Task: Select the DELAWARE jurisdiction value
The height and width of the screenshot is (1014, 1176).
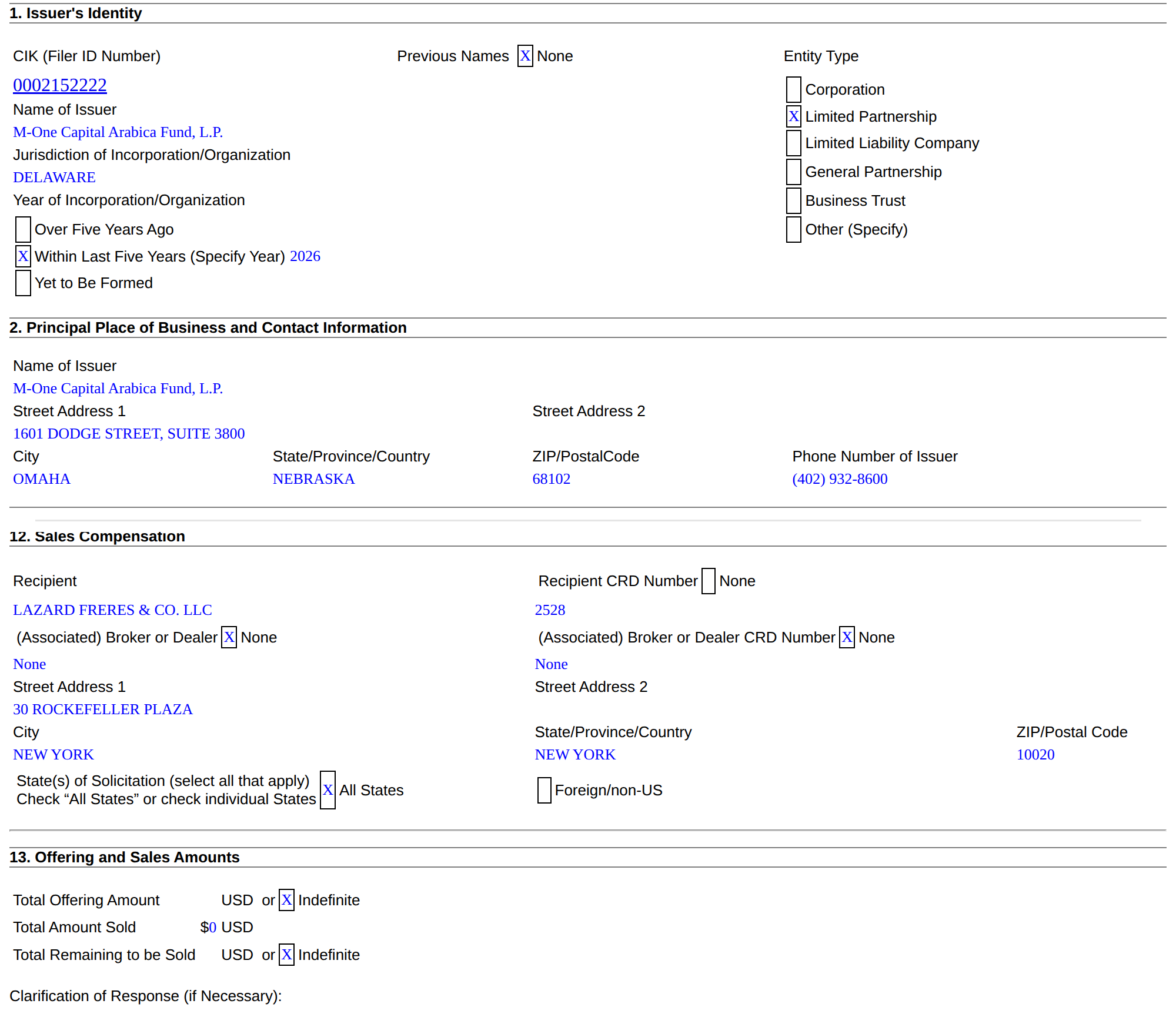Action: pos(54,178)
